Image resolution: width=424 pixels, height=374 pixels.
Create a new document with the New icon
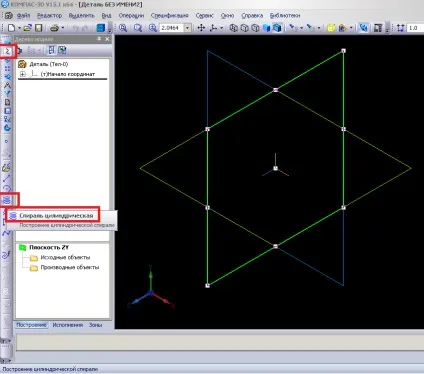tap(12, 28)
